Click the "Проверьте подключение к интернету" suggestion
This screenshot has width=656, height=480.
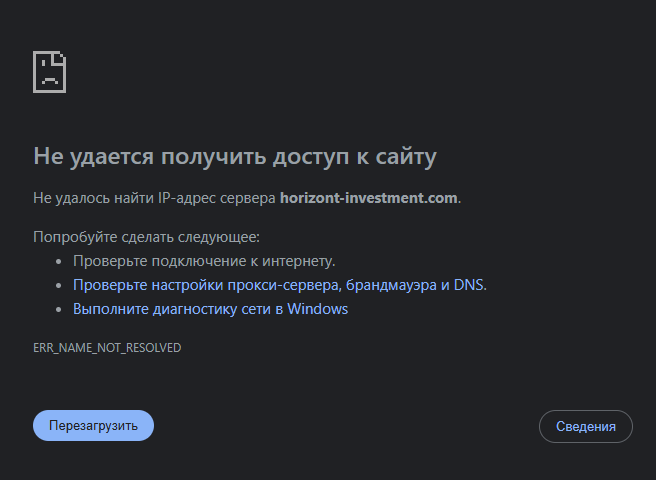click(x=203, y=261)
